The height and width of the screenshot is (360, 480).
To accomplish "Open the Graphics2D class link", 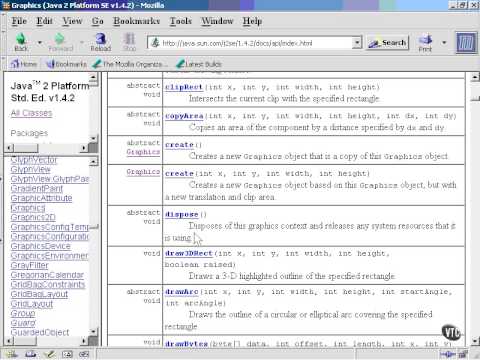I will pyautogui.click(x=33, y=217).
